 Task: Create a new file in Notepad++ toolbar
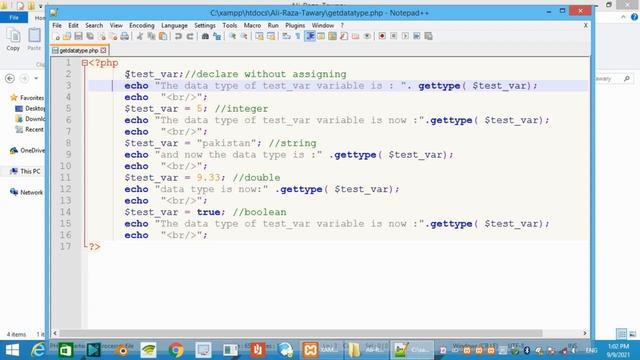coord(57,36)
